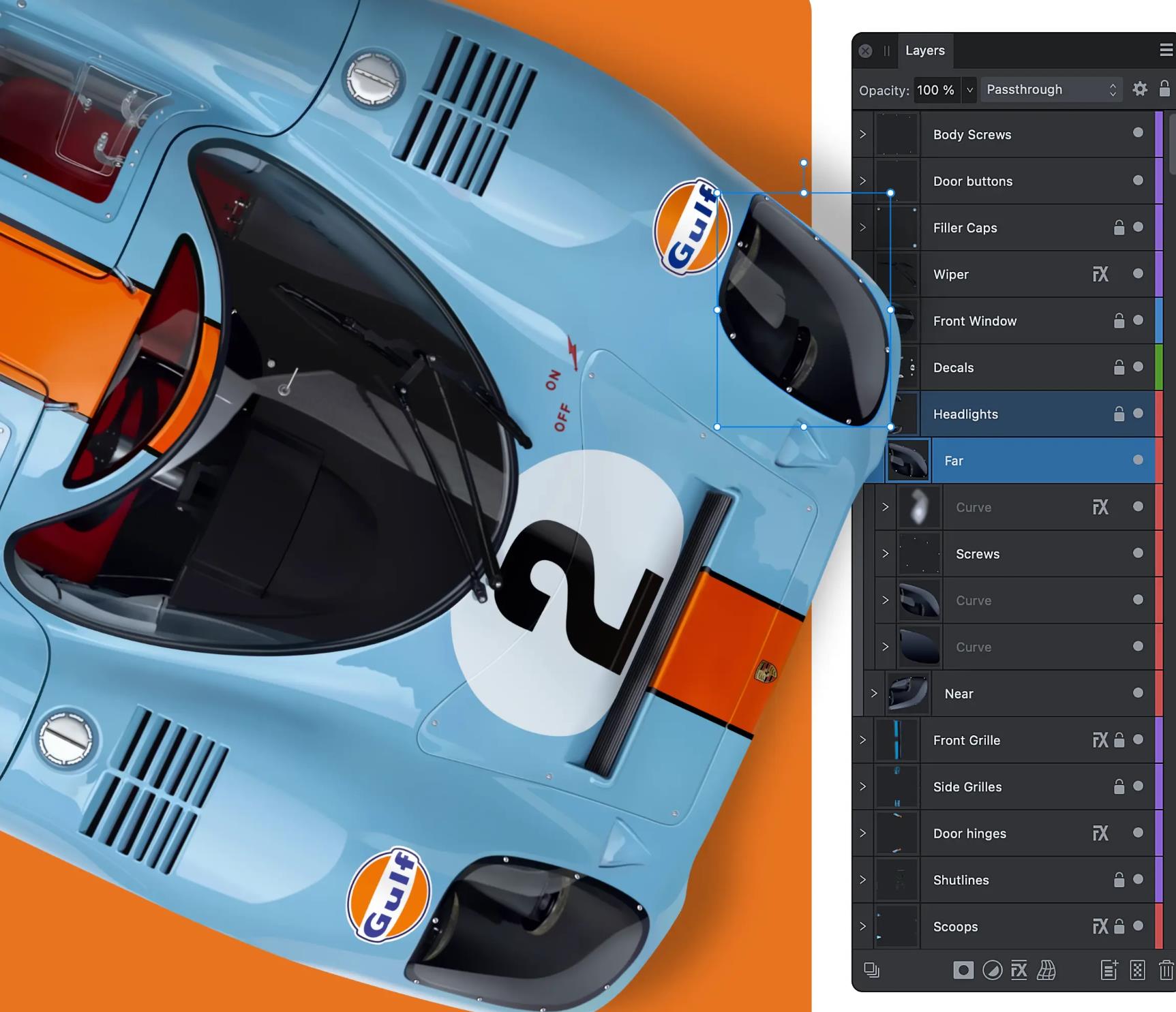Select the Layers tab
Screen dimensions: 1176x1012
coord(924,50)
